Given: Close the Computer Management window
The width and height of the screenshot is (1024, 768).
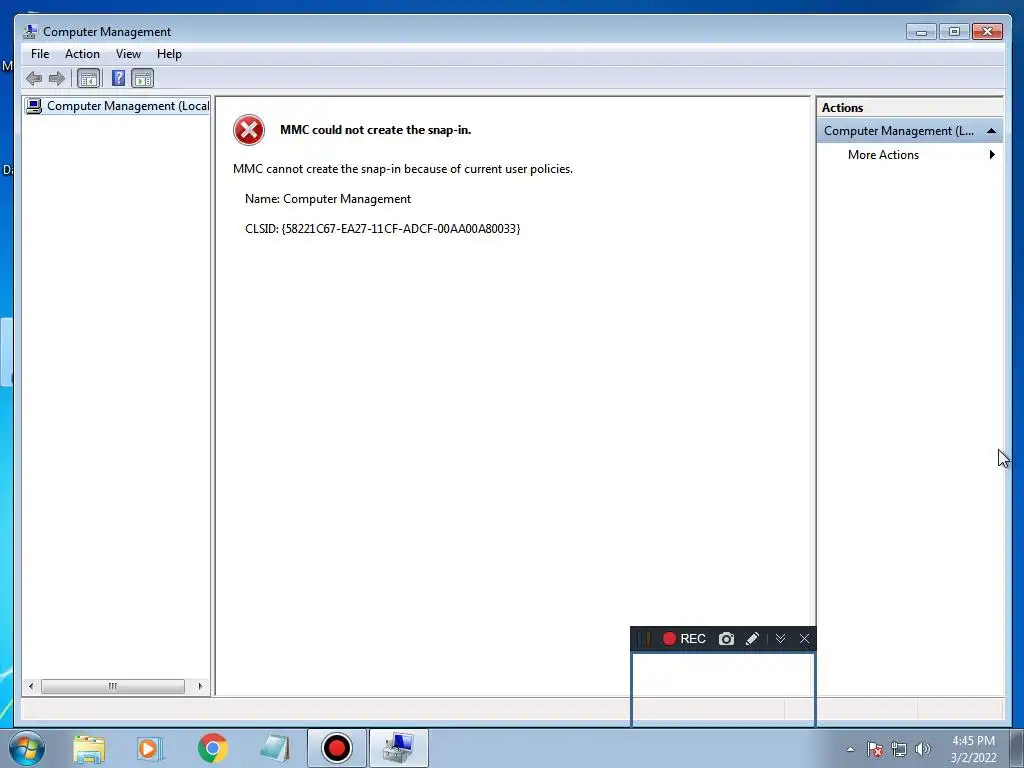Looking at the screenshot, I should [x=987, y=31].
